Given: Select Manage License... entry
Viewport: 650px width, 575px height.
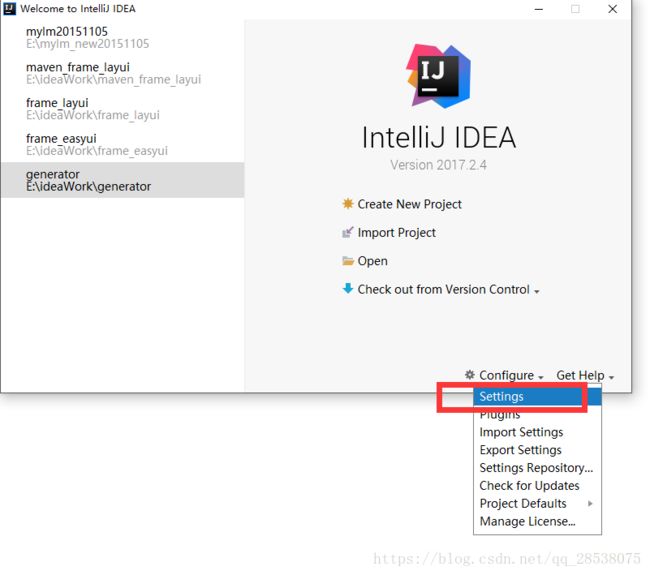Looking at the screenshot, I should [x=537, y=521].
